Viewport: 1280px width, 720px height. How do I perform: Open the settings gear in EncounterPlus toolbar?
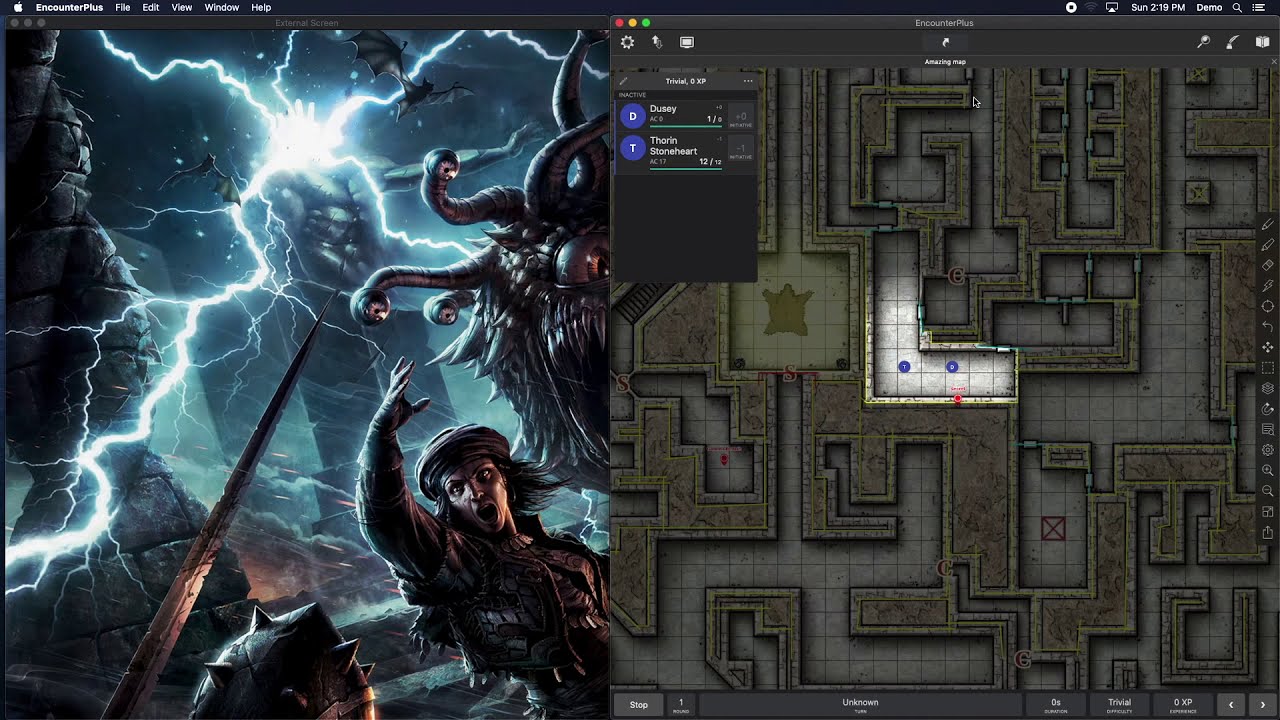[x=627, y=42]
